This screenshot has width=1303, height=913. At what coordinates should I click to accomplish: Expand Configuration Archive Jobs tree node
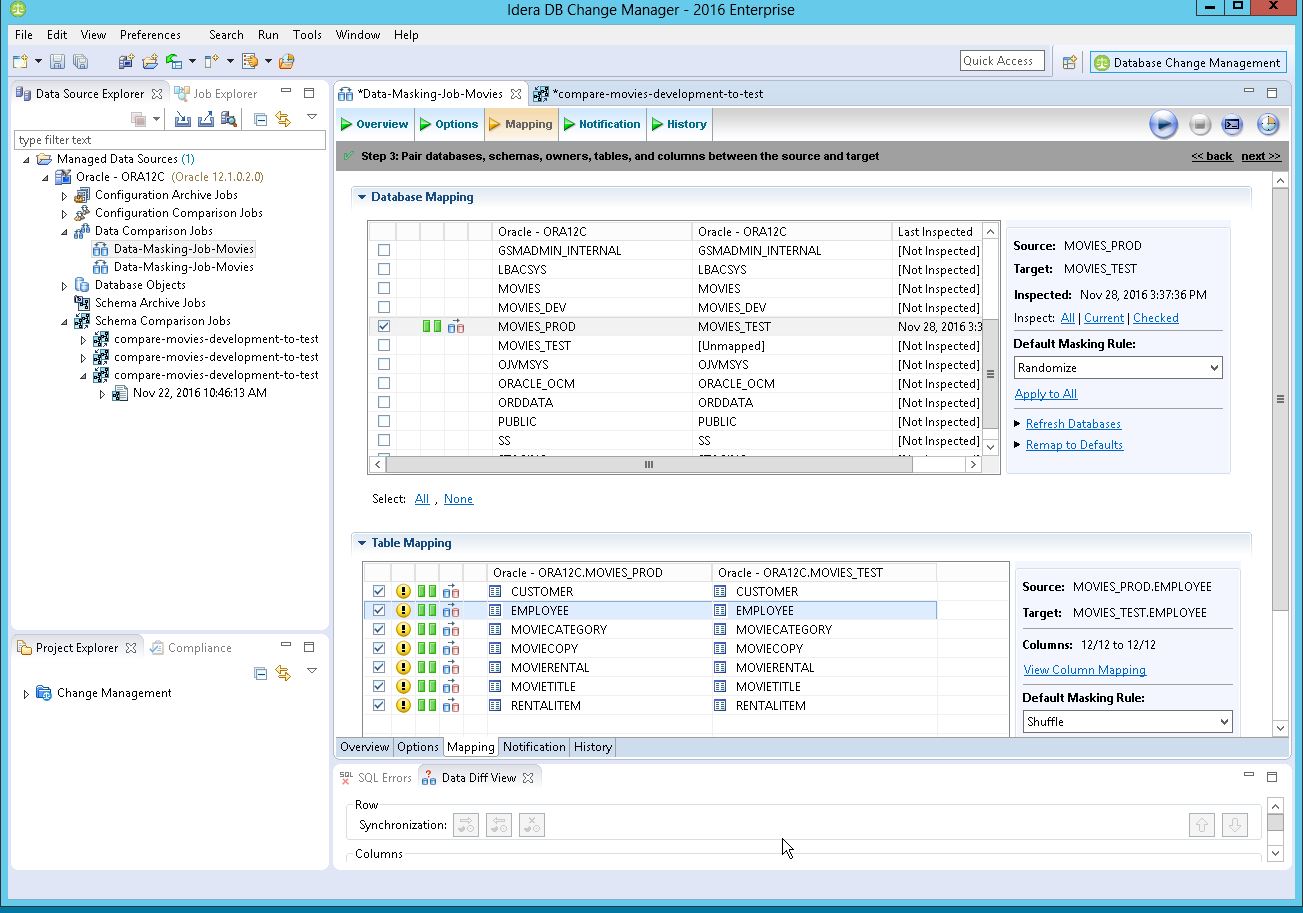tap(65, 195)
